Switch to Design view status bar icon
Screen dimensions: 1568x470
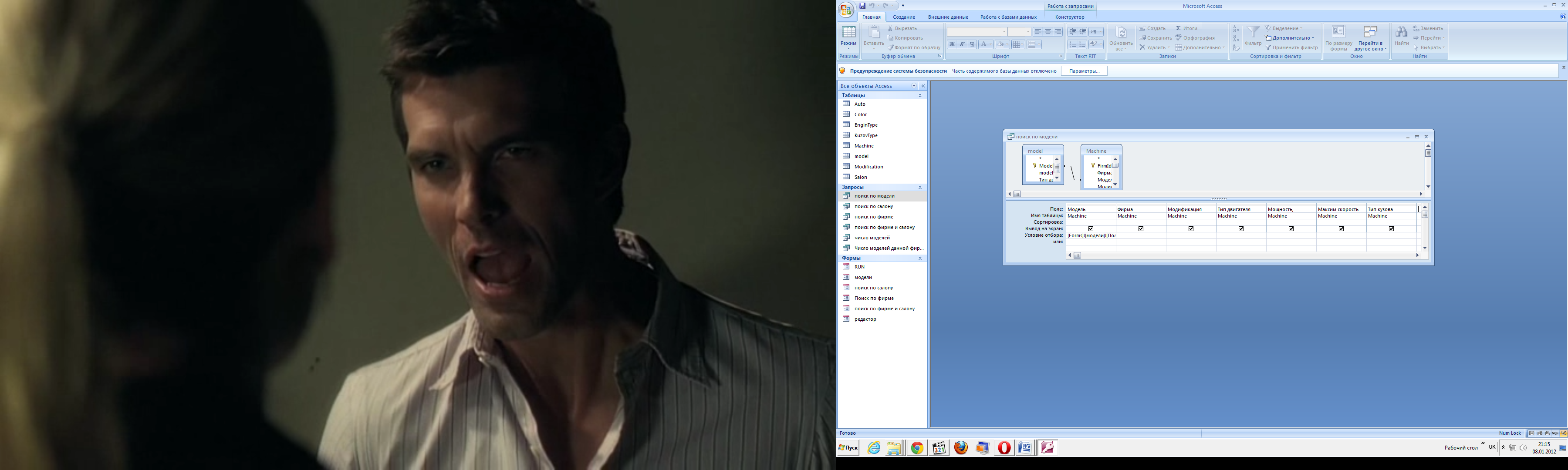tap(1564, 433)
